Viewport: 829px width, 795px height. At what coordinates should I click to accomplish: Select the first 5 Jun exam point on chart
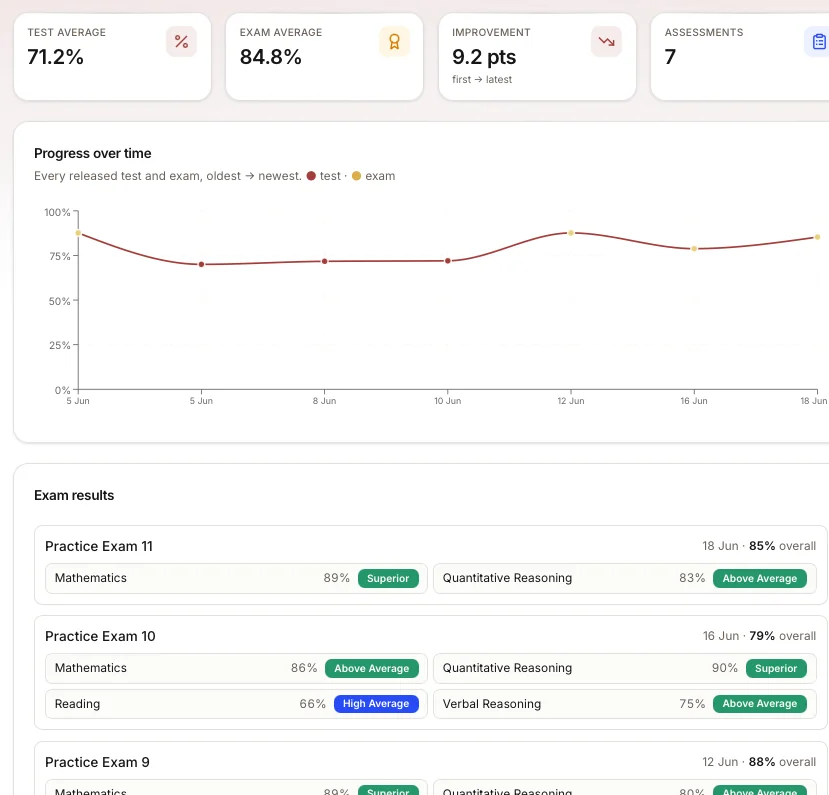(x=78, y=233)
